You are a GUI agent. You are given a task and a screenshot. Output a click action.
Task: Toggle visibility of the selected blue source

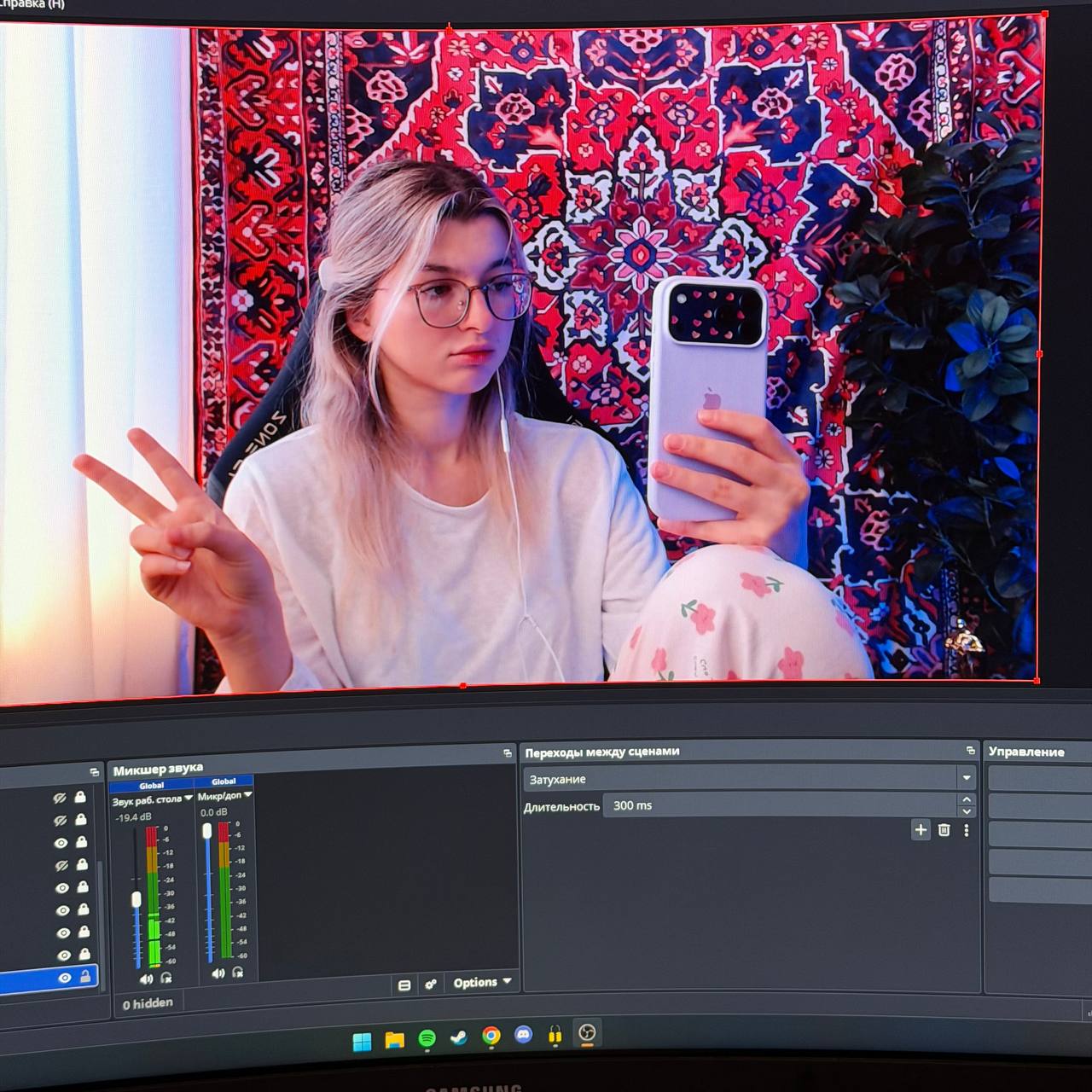[x=64, y=978]
